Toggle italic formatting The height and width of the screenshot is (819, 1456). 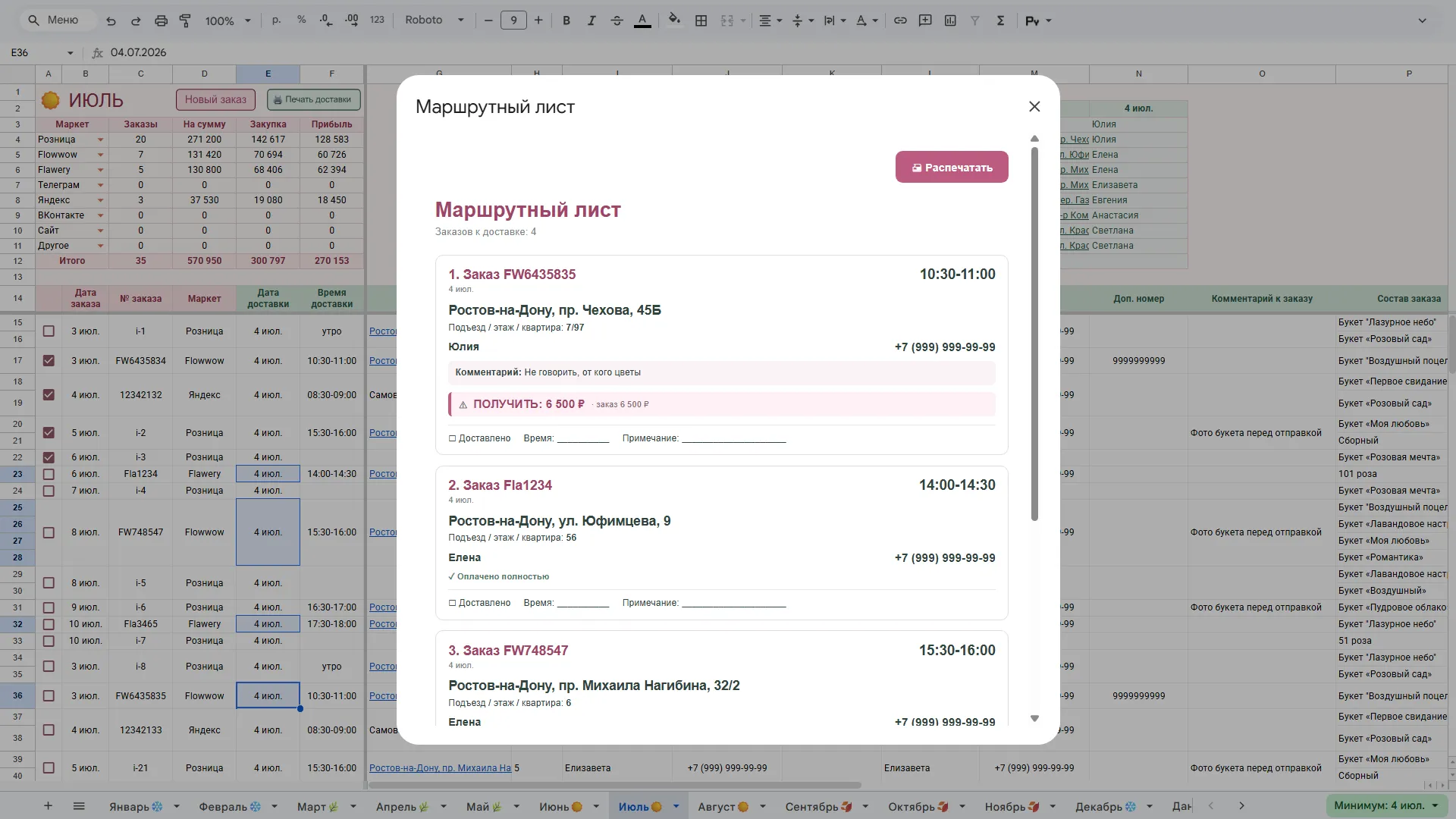click(591, 20)
